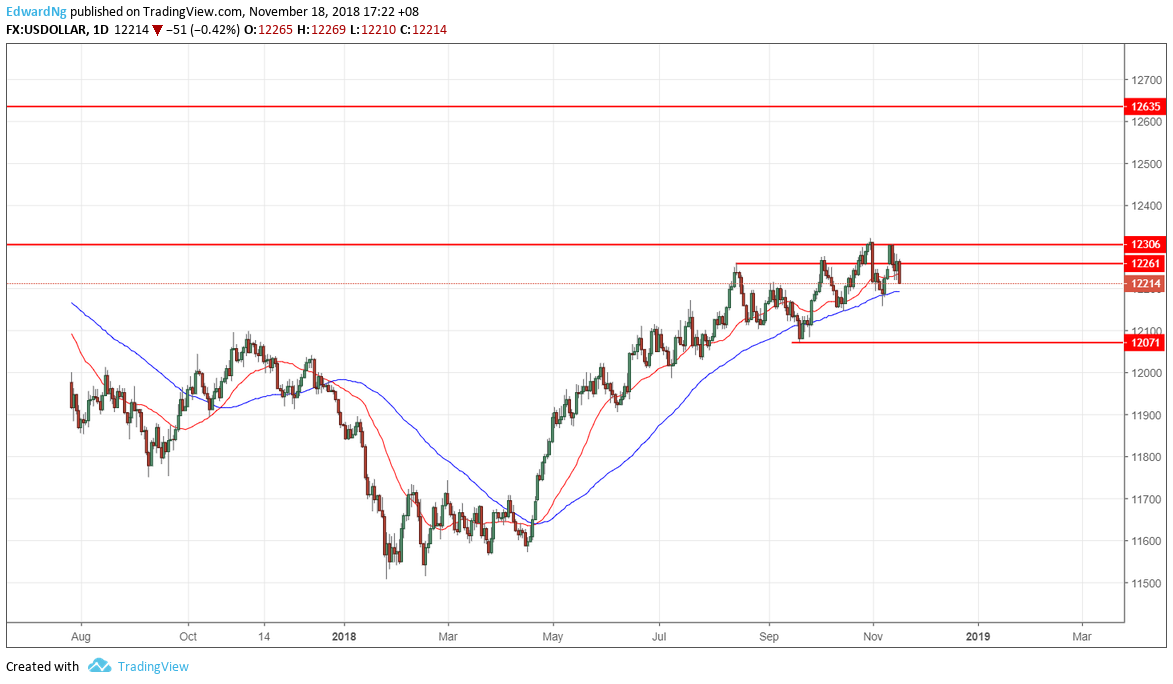
Task: Click the high value H:12269
Action: (322, 30)
